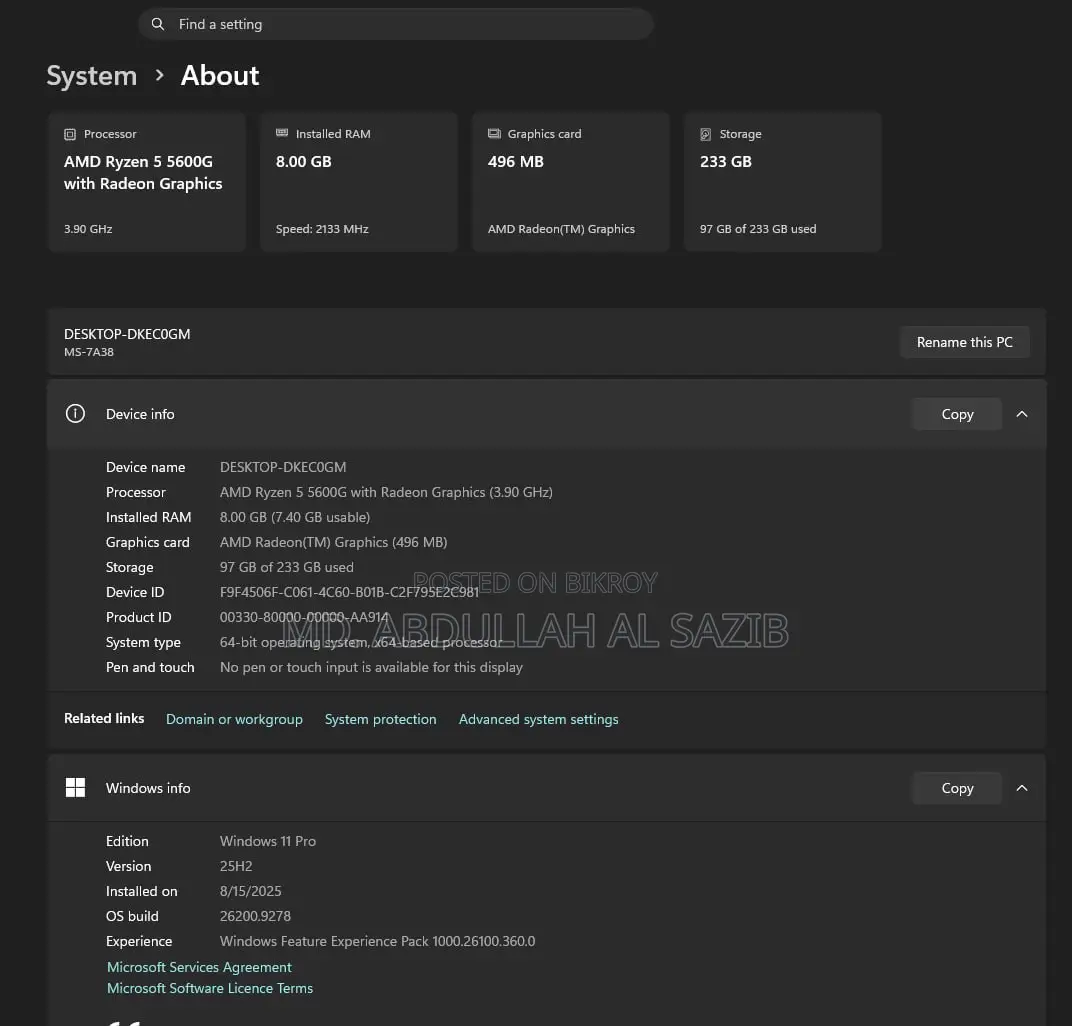The width and height of the screenshot is (1072, 1026).
Task: Click the Device info circle icon
Action: pyautogui.click(x=75, y=414)
